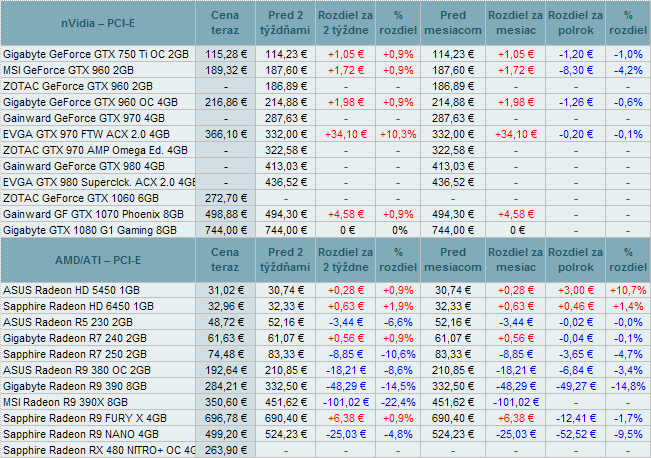Click the 'nVidia – PCI-E' section header
Viewport: 651px width, 458px height.
[98, 23]
